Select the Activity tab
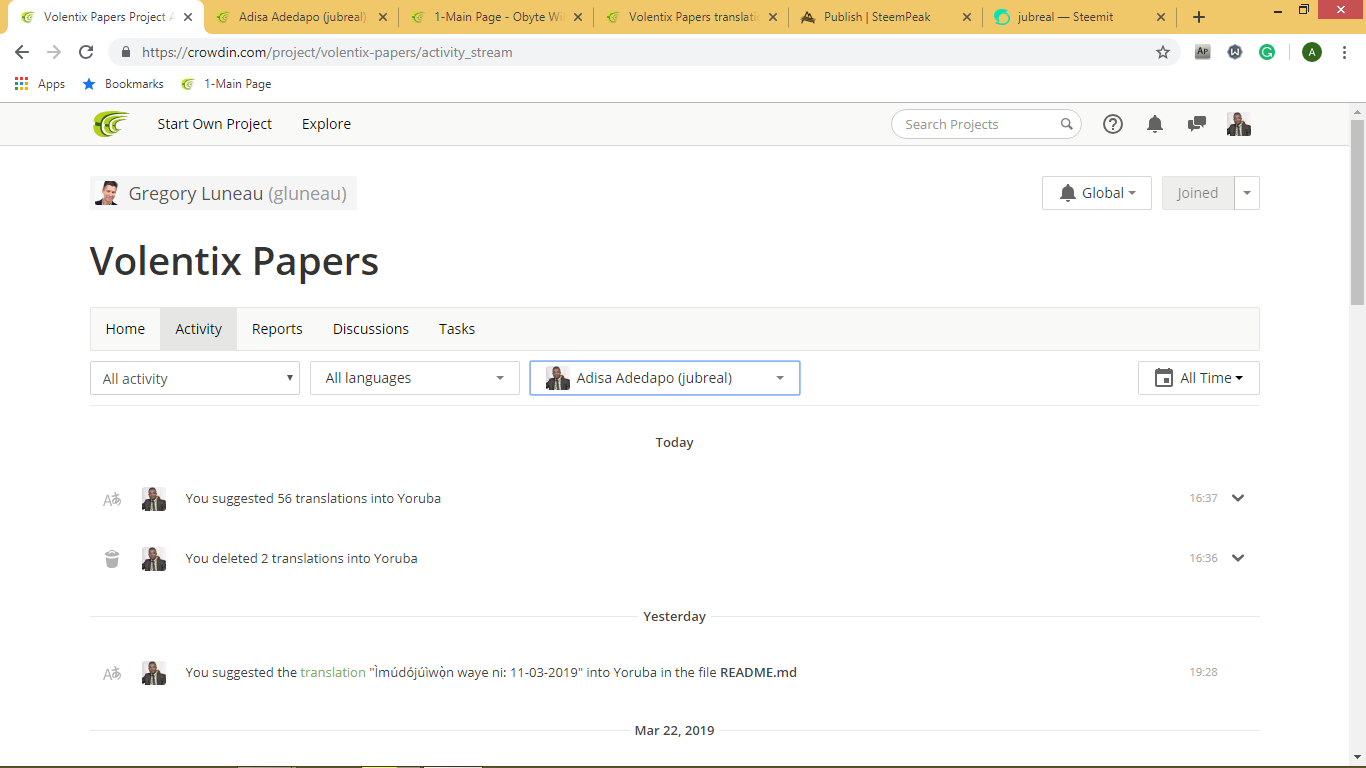Image resolution: width=1366 pixels, height=768 pixels. tap(199, 329)
